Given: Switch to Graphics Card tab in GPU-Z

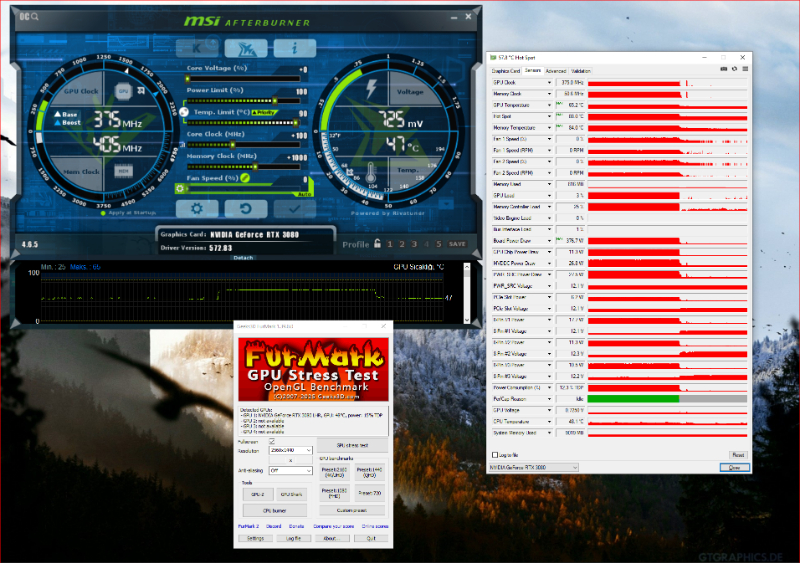Looking at the screenshot, I should 506,71.
